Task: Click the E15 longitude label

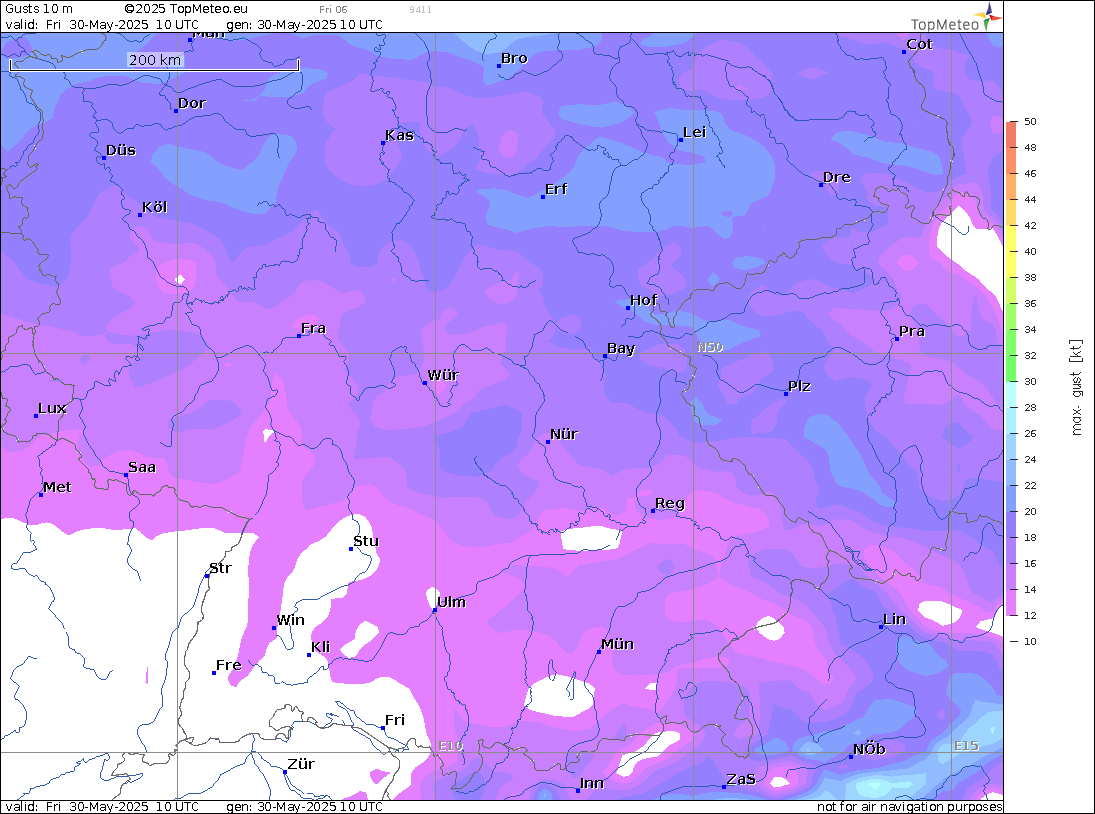Action: click(967, 746)
